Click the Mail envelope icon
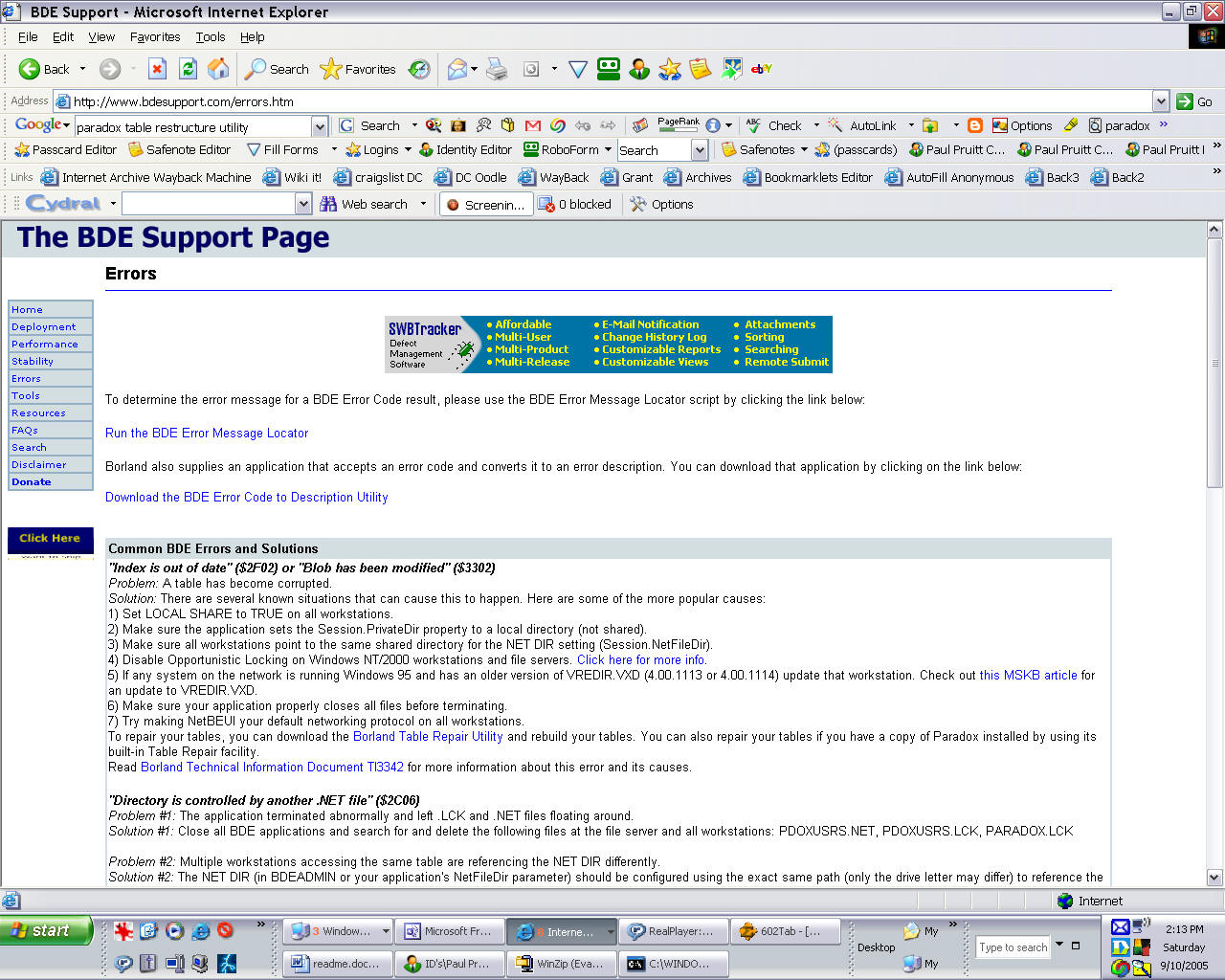The height and width of the screenshot is (980, 1225). coord(457,69)
